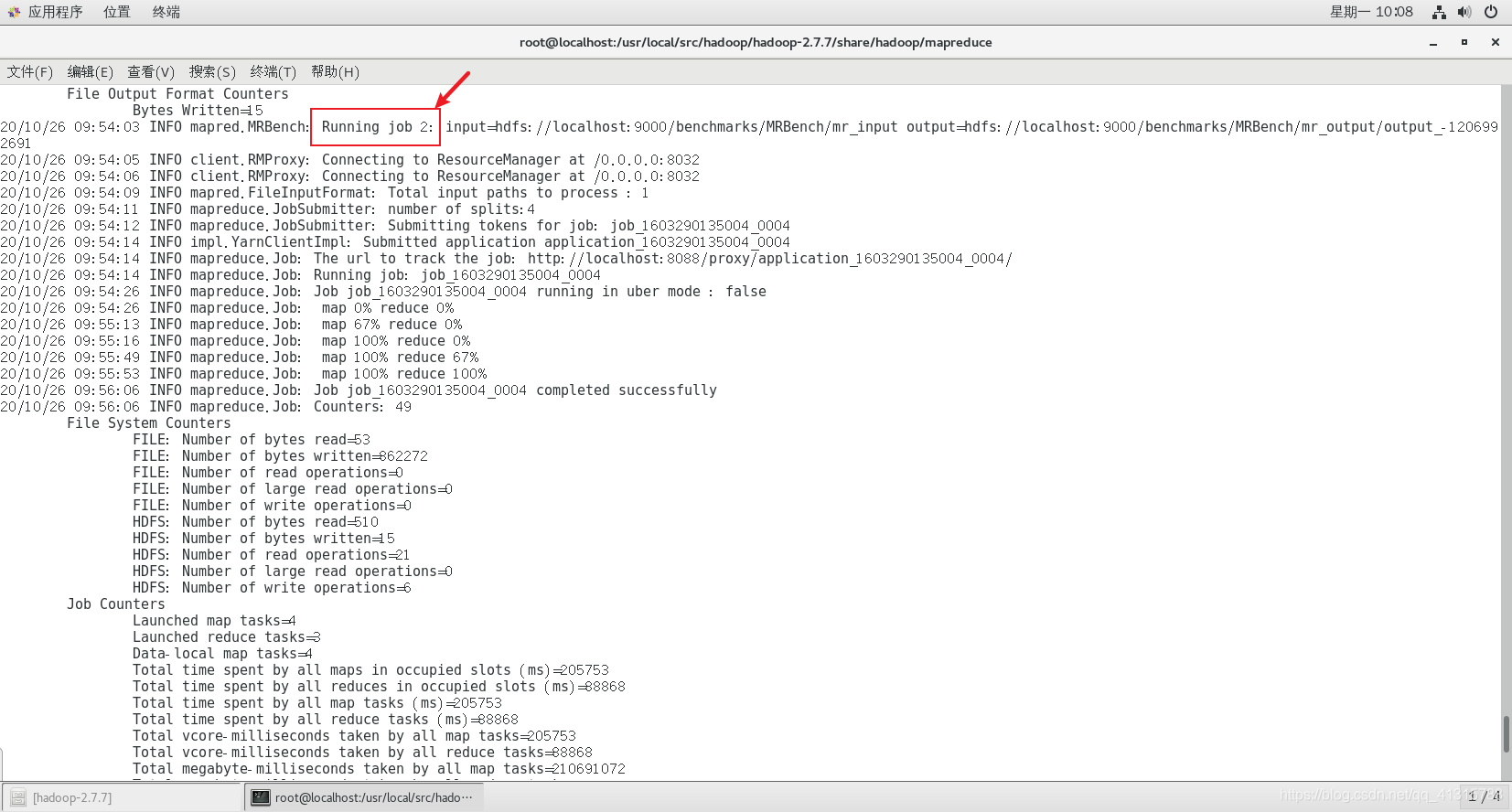Open the 位置 (Places) menu

[117, 12]
